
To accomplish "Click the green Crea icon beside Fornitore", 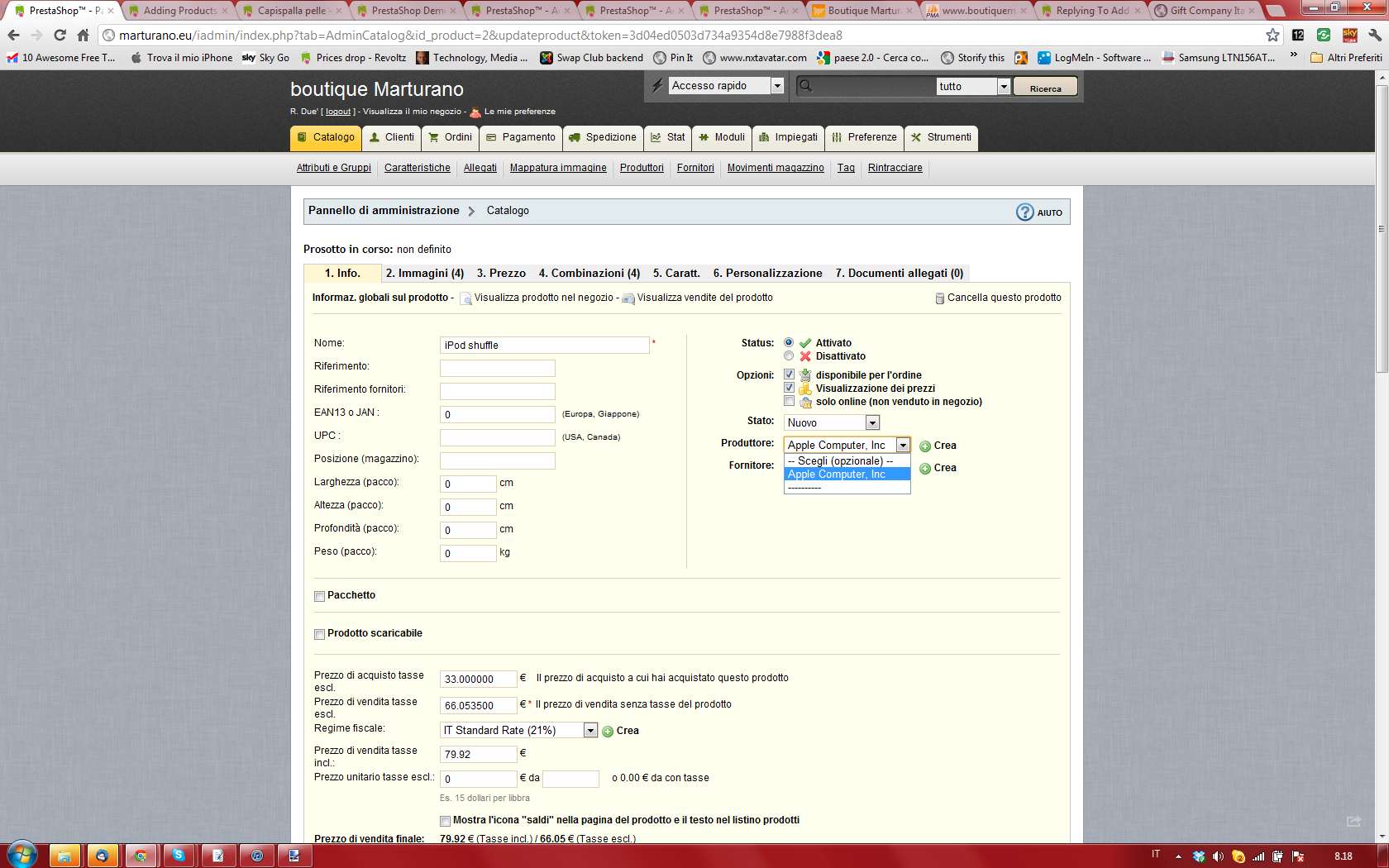I will coord(925,469).
